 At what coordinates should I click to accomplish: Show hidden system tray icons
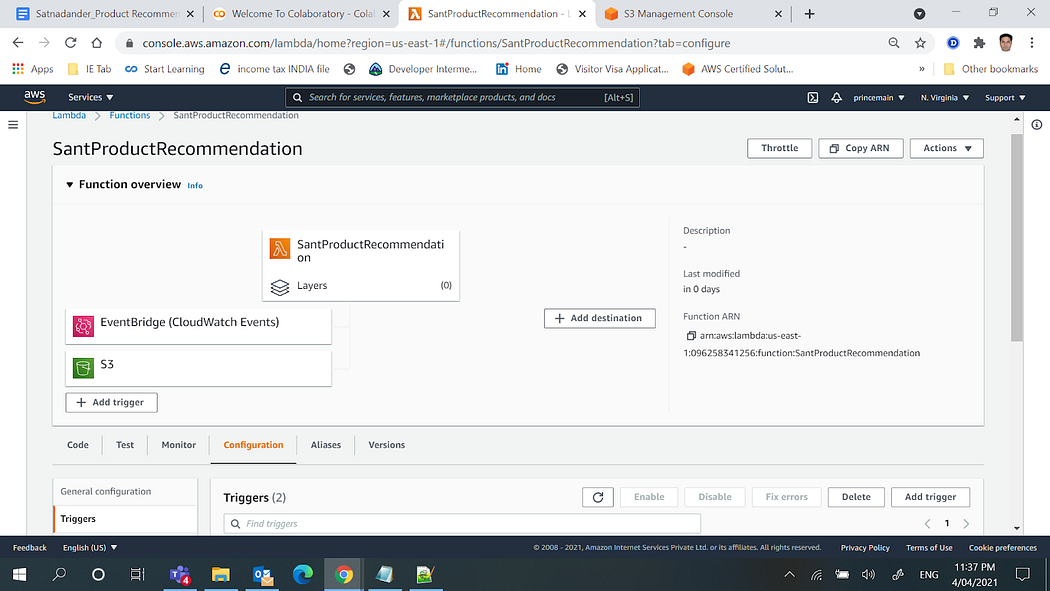[790, 574]
